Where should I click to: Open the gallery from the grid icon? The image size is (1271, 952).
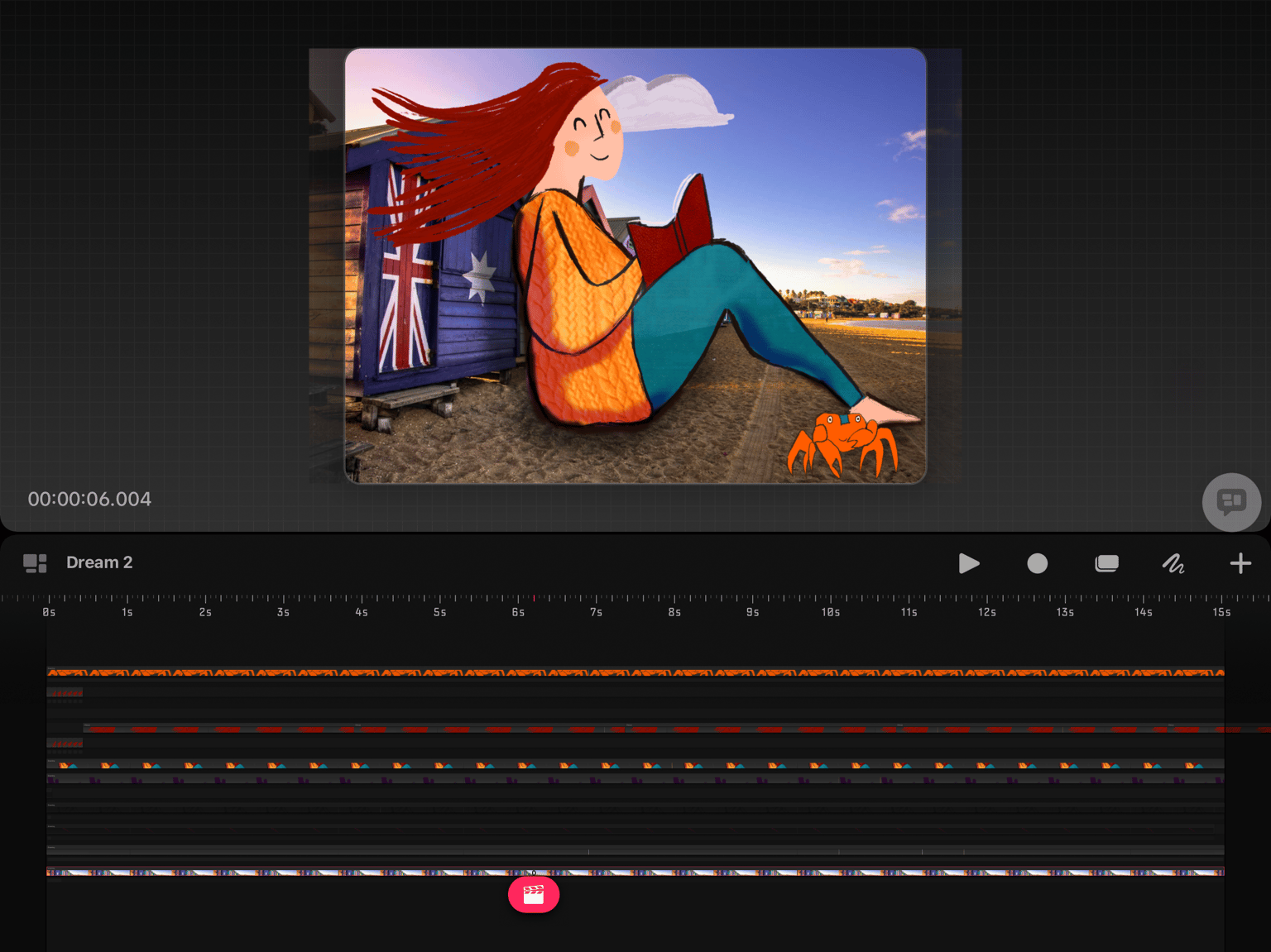click(35, 563)
